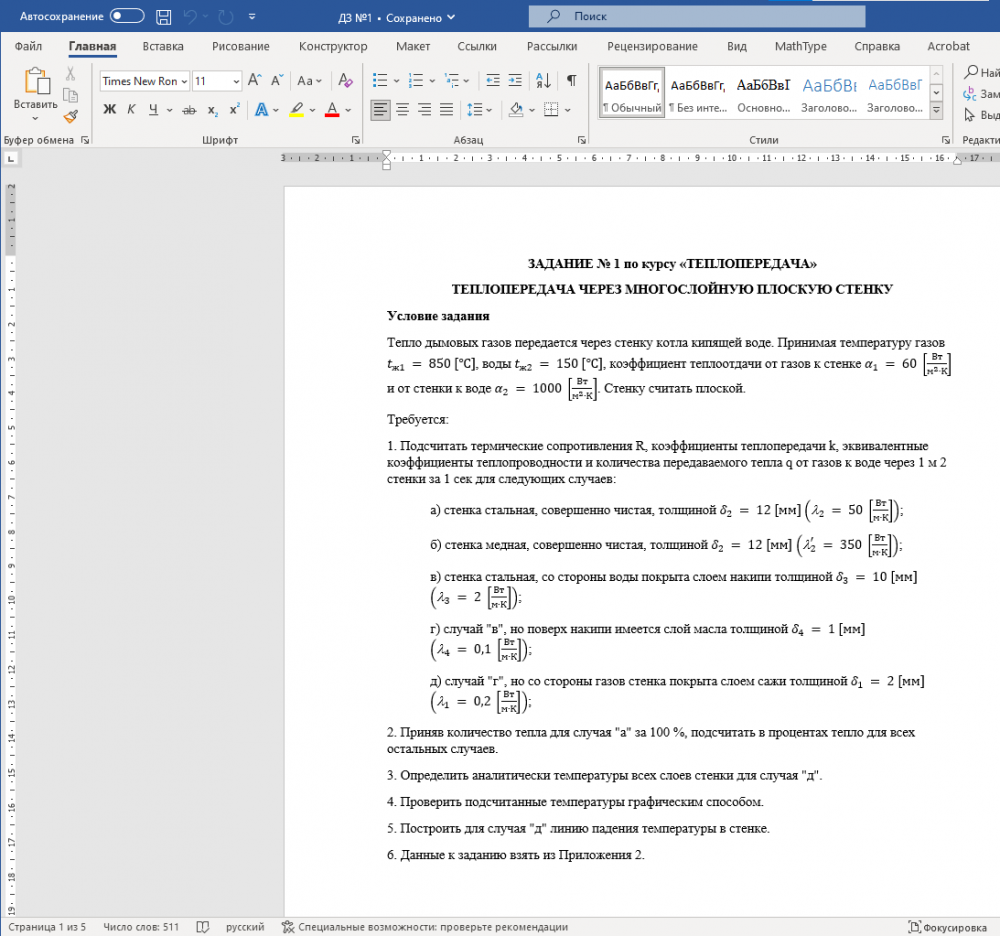Apply the Без интервала style
Screen dimensions: 1000x936
pos(698,93)
